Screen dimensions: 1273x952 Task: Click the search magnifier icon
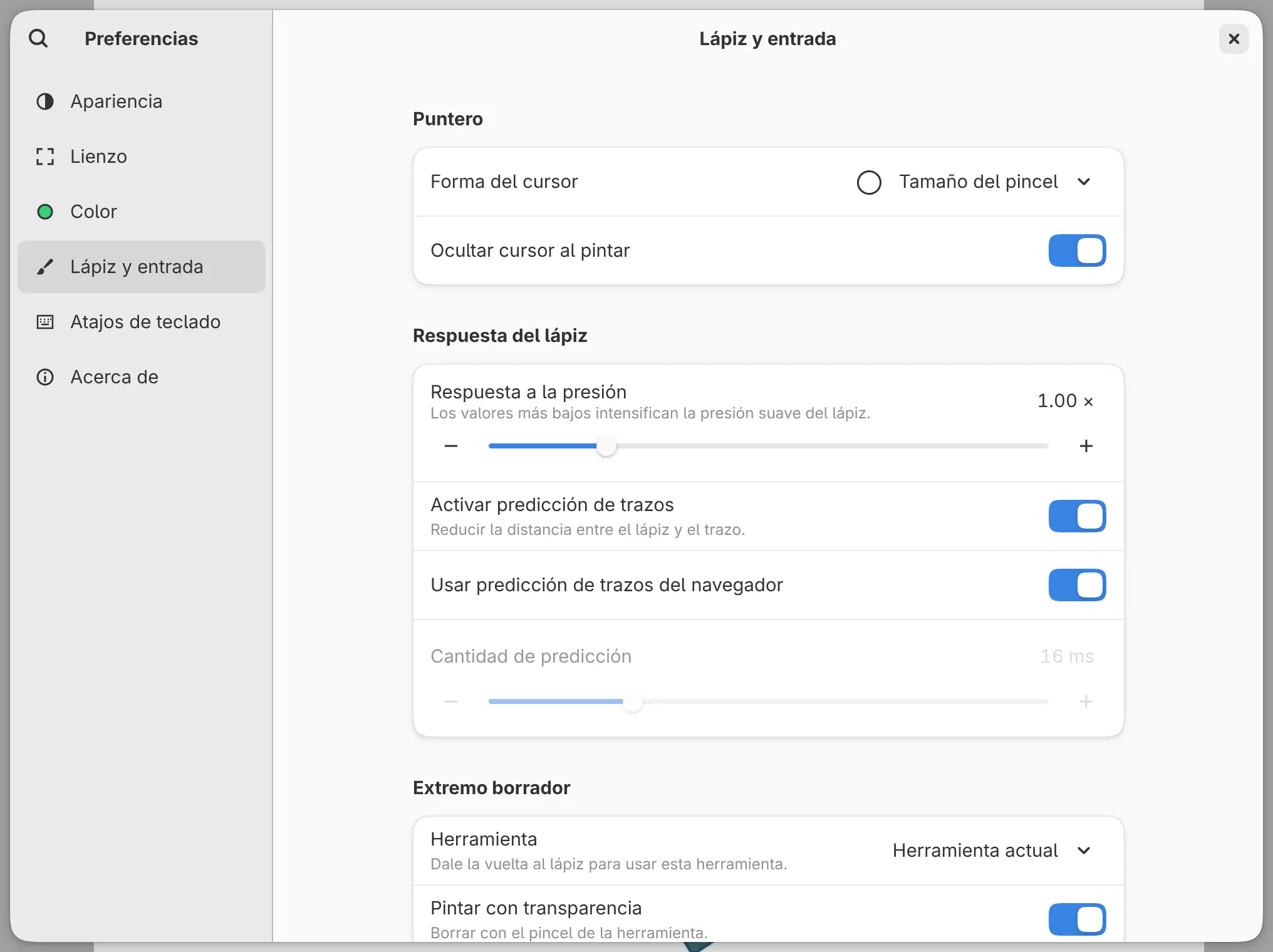[38, 39]
